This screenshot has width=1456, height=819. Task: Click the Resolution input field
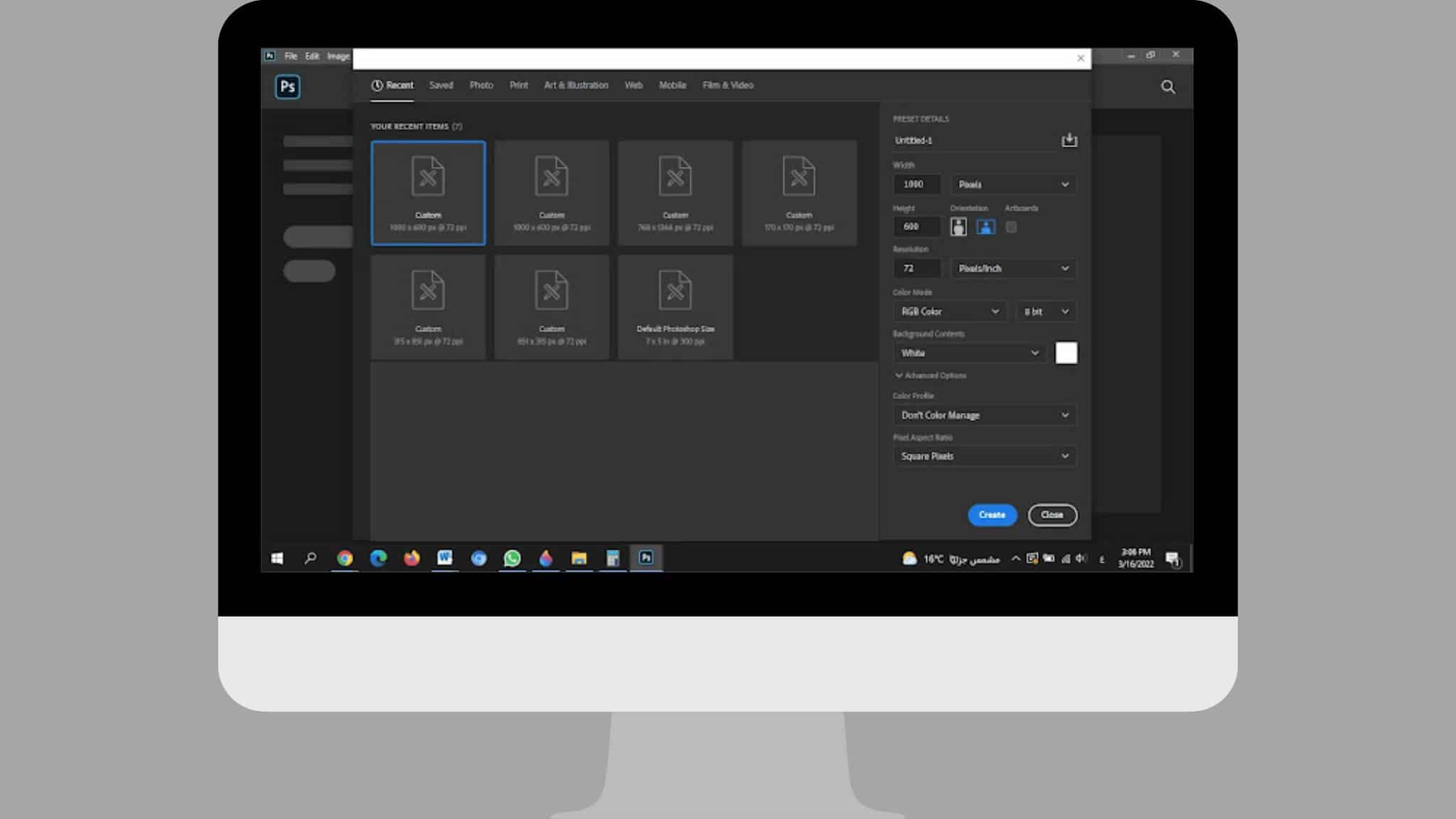pyautogui.click(x=917, y=268)
